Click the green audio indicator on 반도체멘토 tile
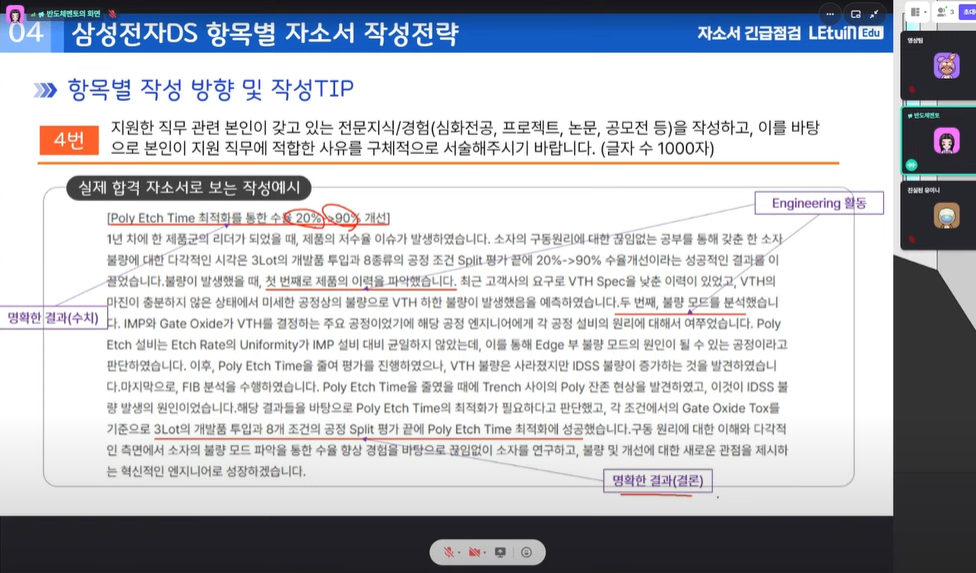 pyautogui.click(x=911, y=165)
